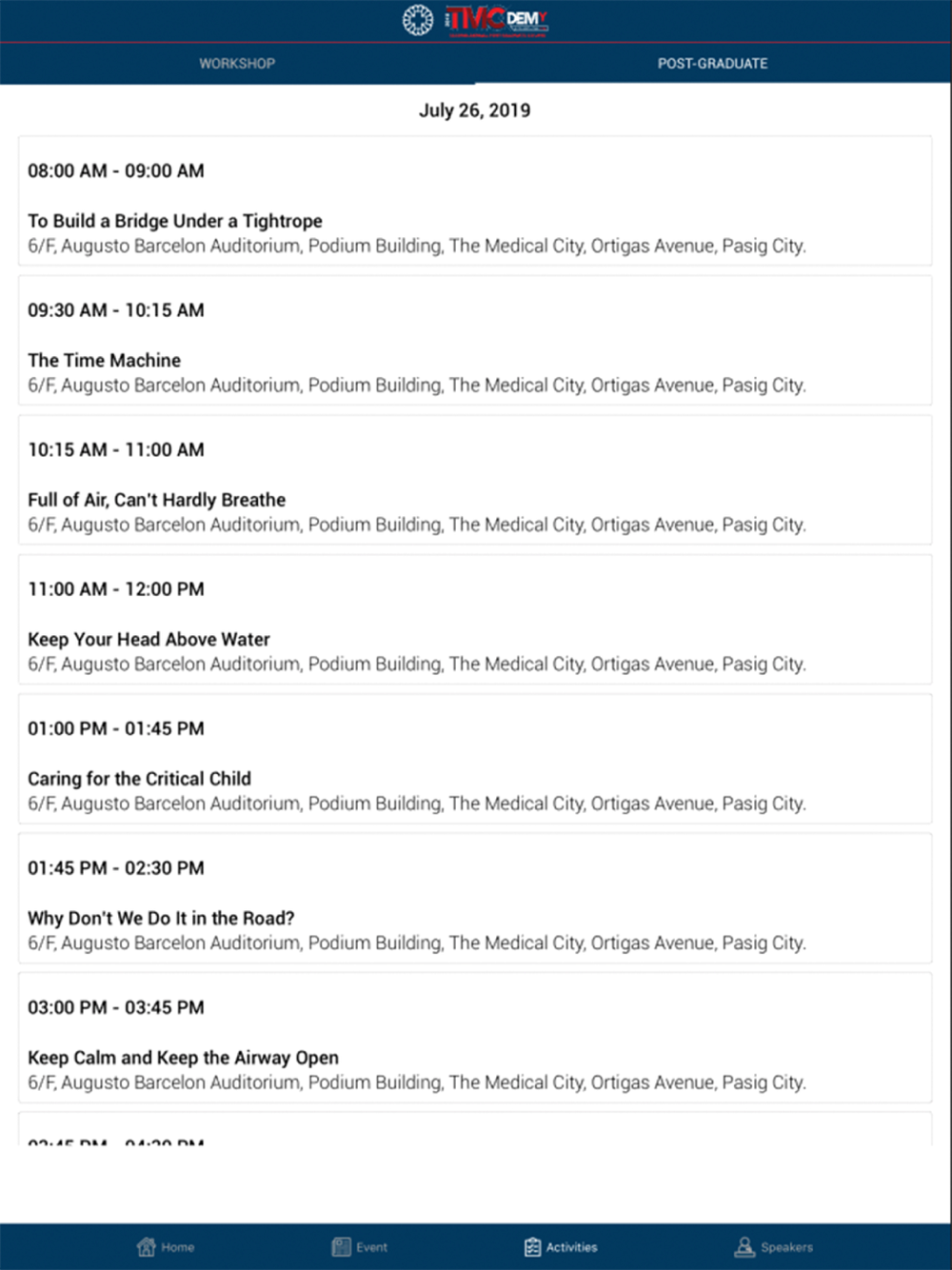This screenshot has height=1270, width=952.
Task: Click the 08:00 AM - 09:00 AM time slot
Action: click(x=116, y=171)
